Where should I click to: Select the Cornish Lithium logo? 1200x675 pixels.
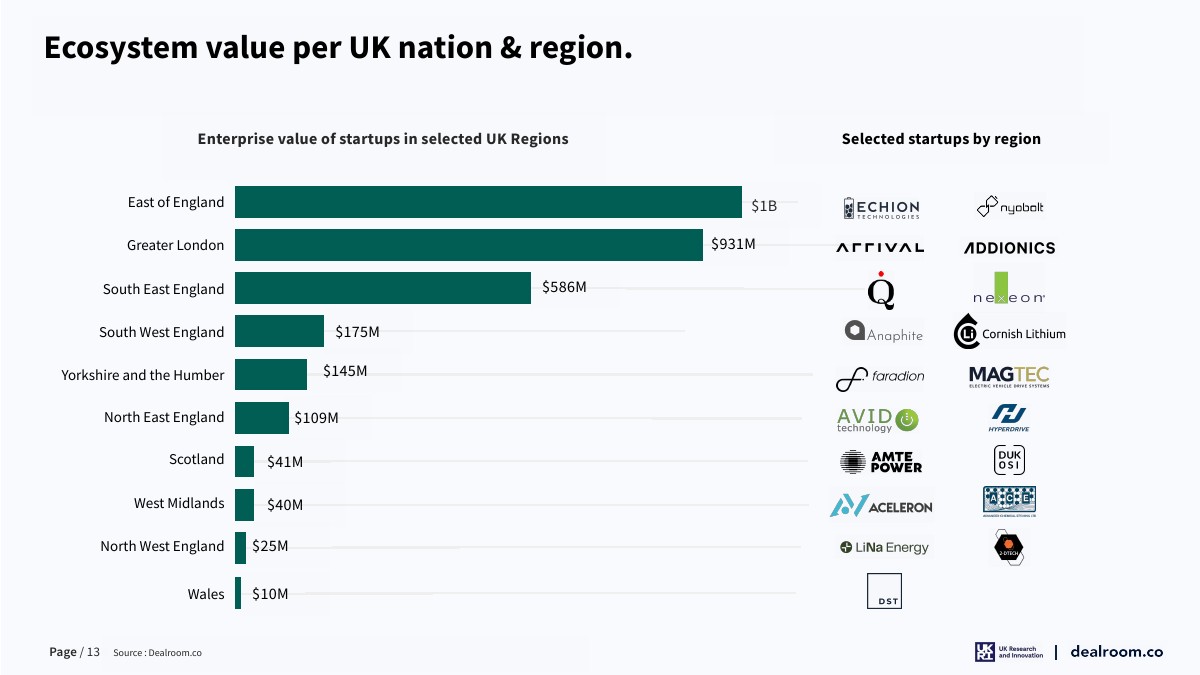(x=1010, y=333)
